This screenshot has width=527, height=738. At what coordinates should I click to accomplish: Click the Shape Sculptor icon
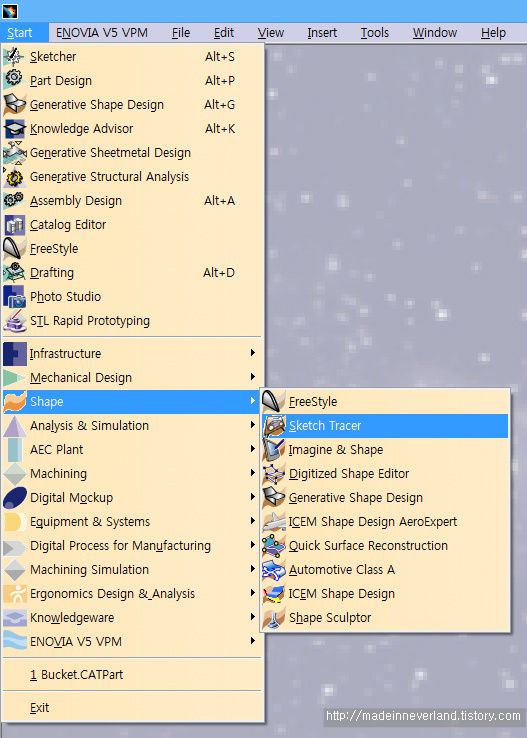pos(274,618)
